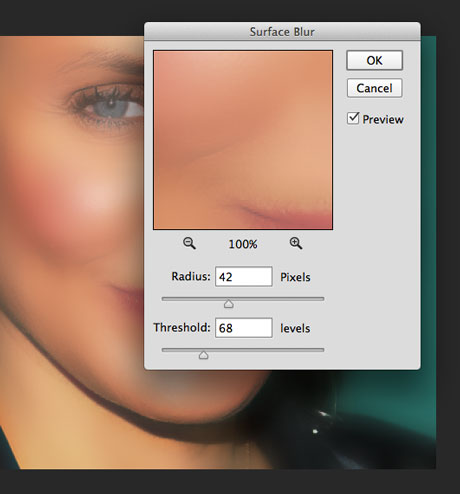The height and width of the screenshot is (494, 460).
Task: Click the Threshold label text
Action: [182, 328]
